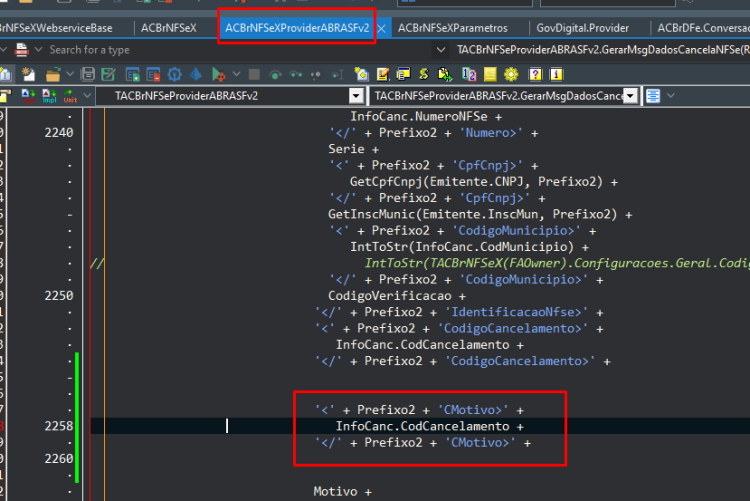The image size is (750, 501).
Task: Click the blue align lines icon
Action: pyautogui.click(x=653, y=96)
